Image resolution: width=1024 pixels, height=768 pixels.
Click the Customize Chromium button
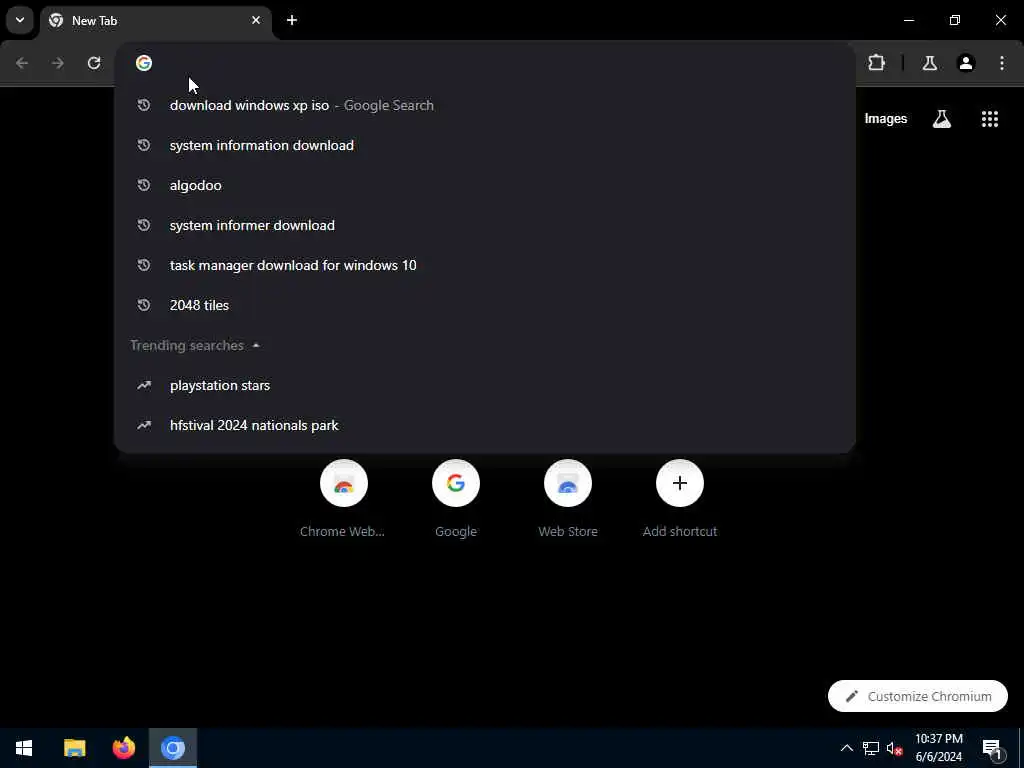[918, 696]
